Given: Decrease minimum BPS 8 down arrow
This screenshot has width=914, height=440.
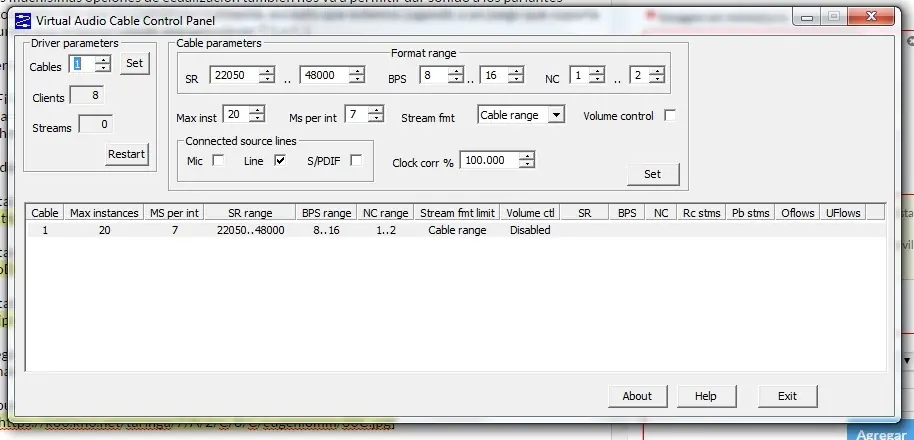Looking at the screenshot, I should 456,79.
